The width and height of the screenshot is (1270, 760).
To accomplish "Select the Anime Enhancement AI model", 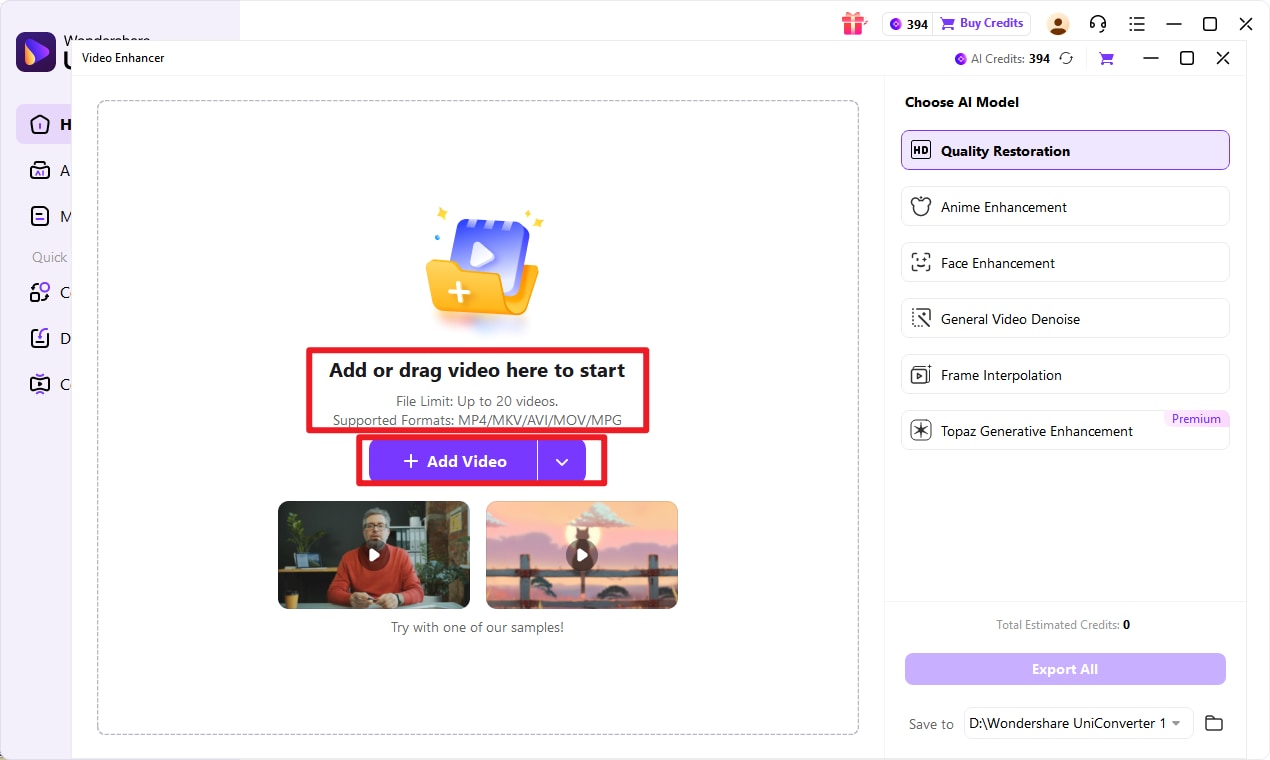I will pos(1064,206).
